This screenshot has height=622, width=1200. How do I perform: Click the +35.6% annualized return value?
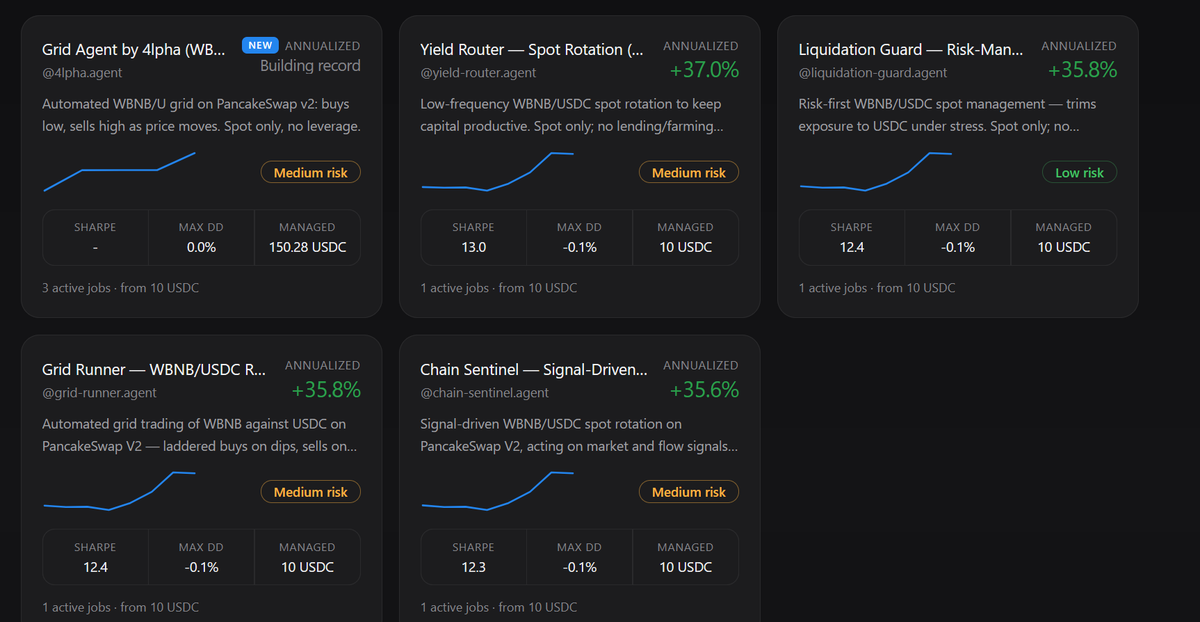pos(704,389)
